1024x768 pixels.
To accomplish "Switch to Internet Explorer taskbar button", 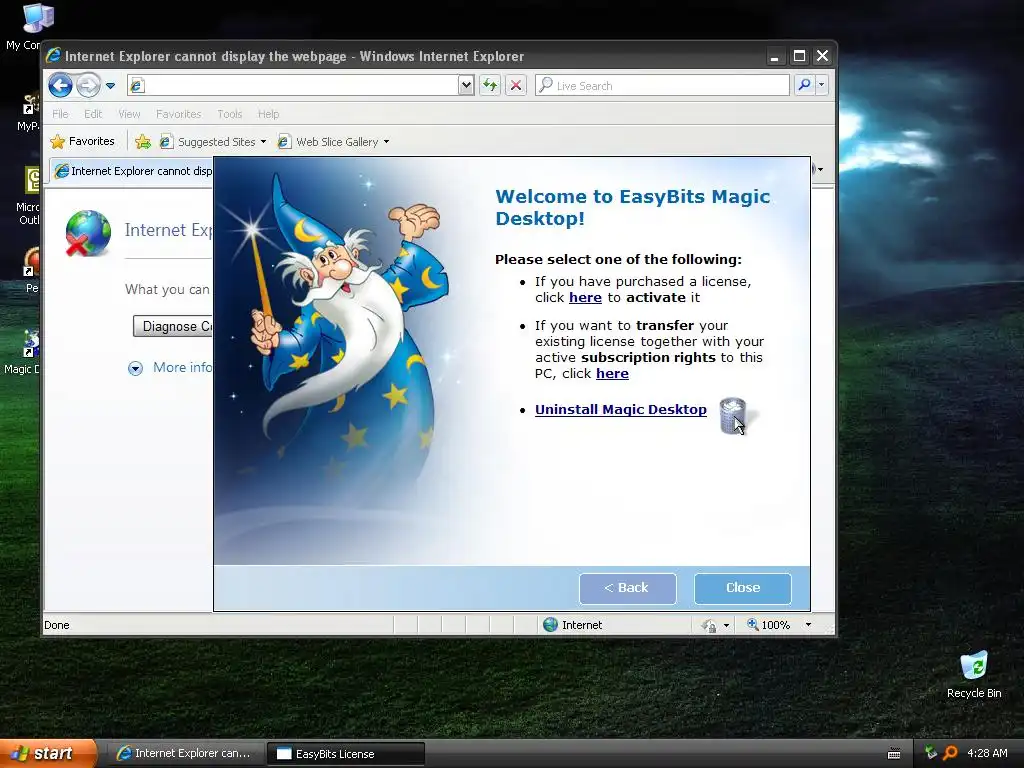I will (x=184, y=754).
